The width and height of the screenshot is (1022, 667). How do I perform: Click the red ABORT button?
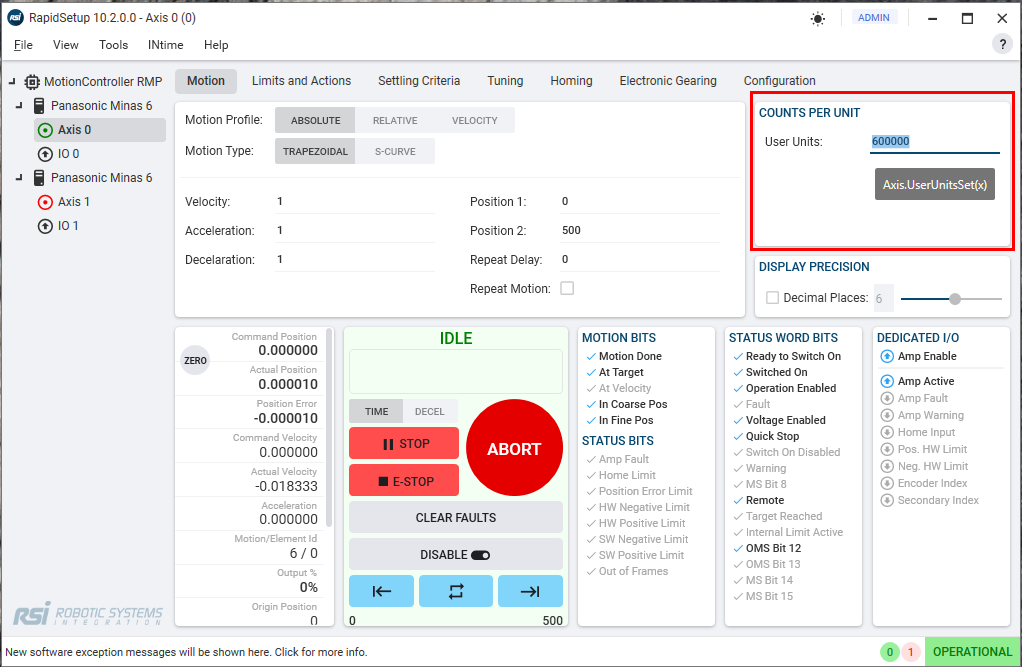514,449
